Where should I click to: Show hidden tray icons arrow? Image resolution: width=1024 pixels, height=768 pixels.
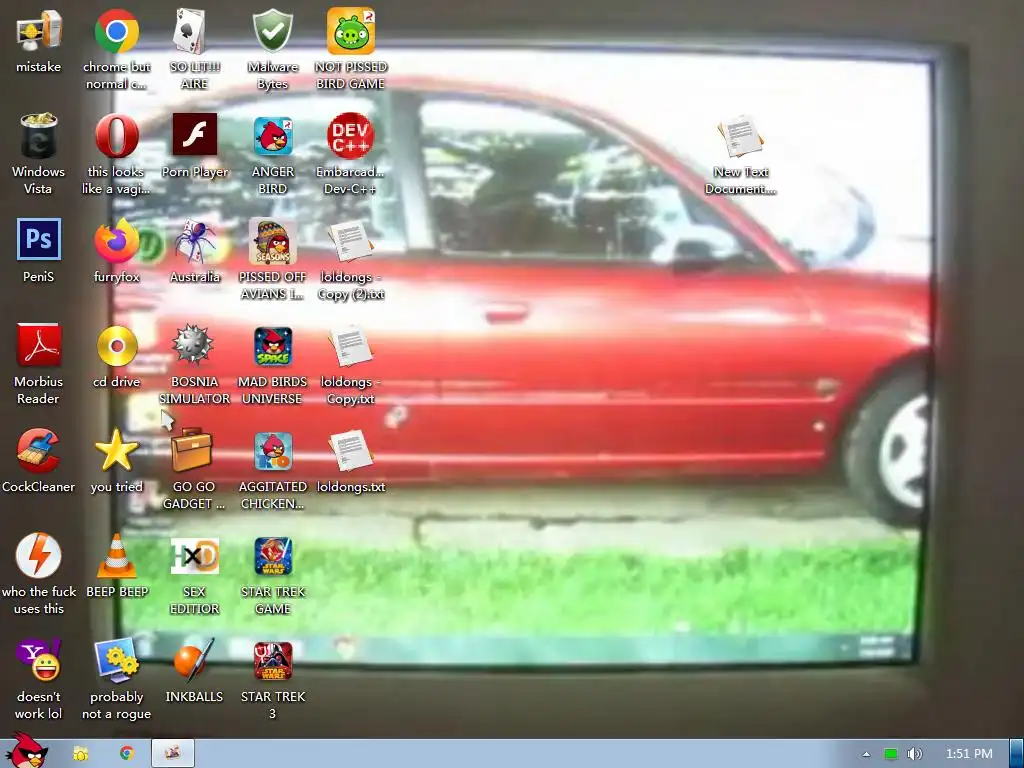tap(866, 754)
